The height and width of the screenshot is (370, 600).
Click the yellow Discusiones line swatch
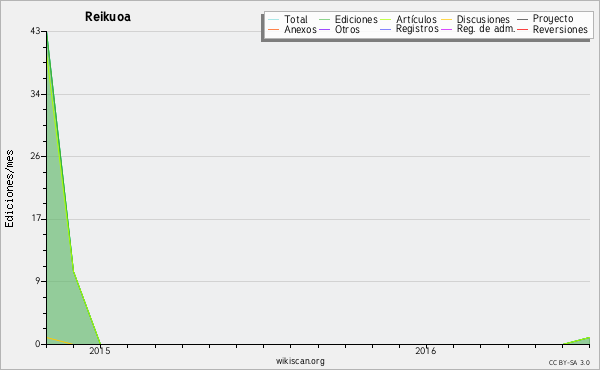pos(447,20)
